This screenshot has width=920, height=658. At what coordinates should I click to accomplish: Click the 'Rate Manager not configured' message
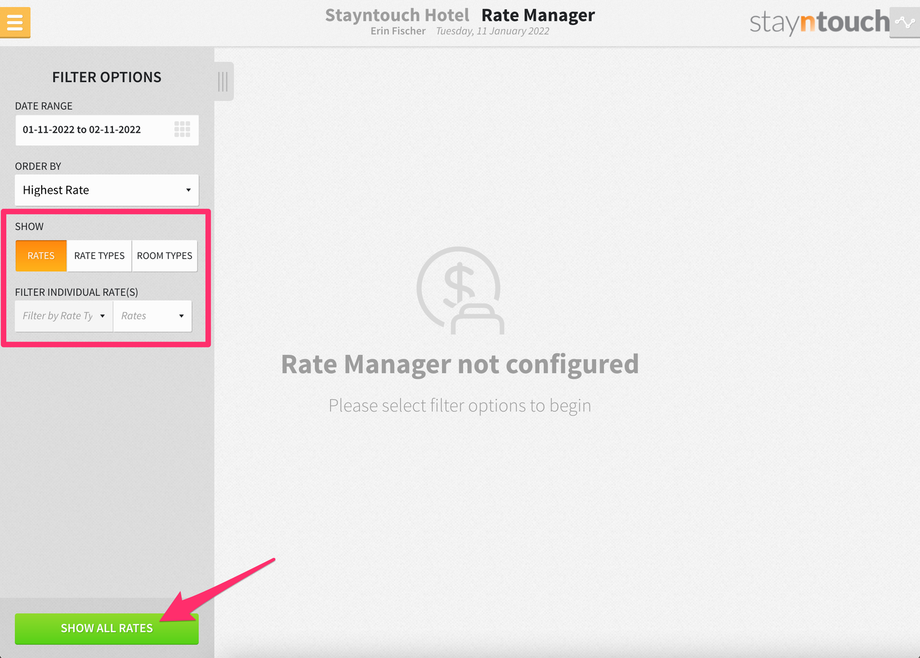tap(460, 365)
